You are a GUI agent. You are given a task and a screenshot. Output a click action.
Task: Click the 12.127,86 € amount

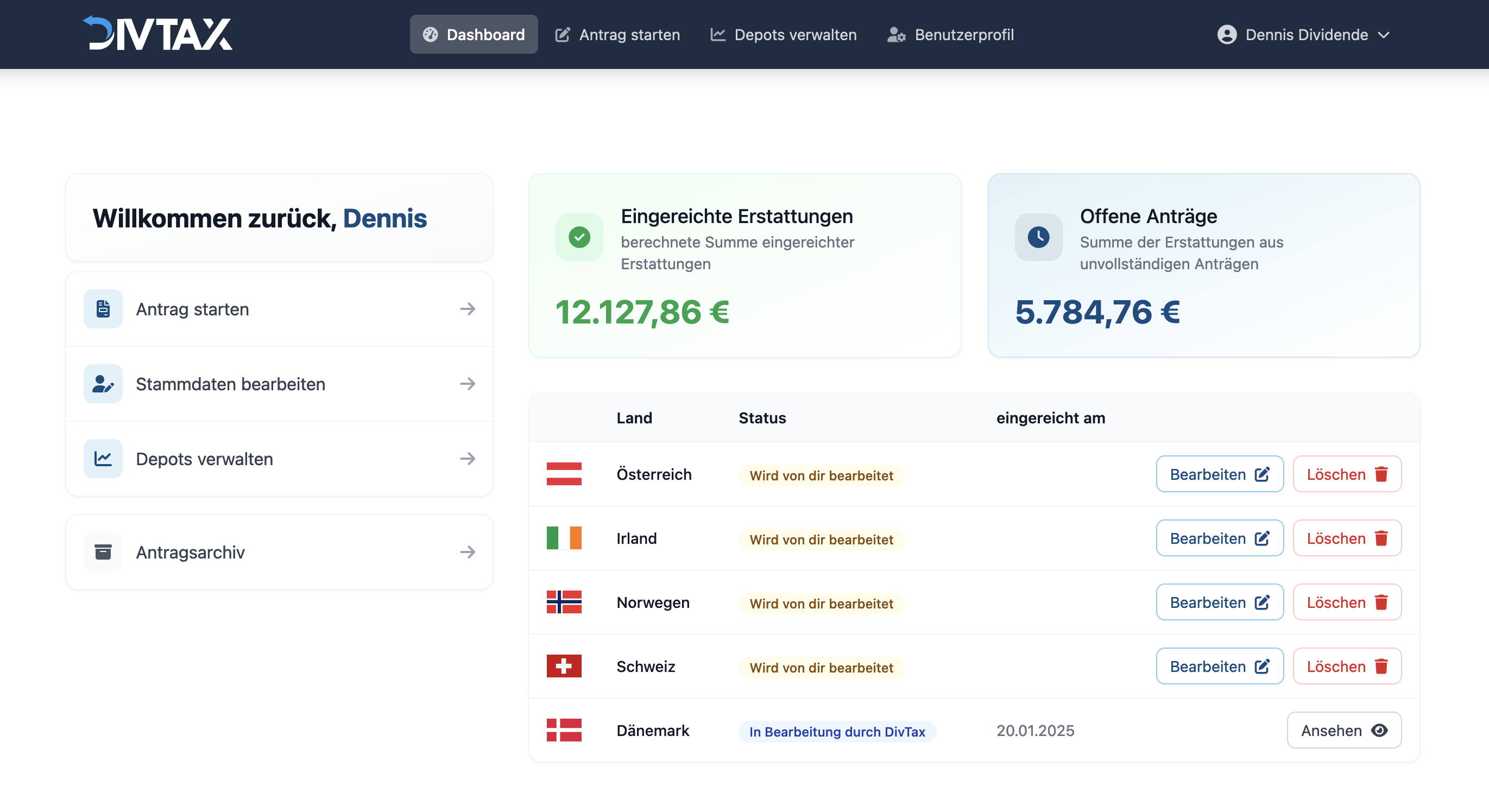click(x=642, y=312)
